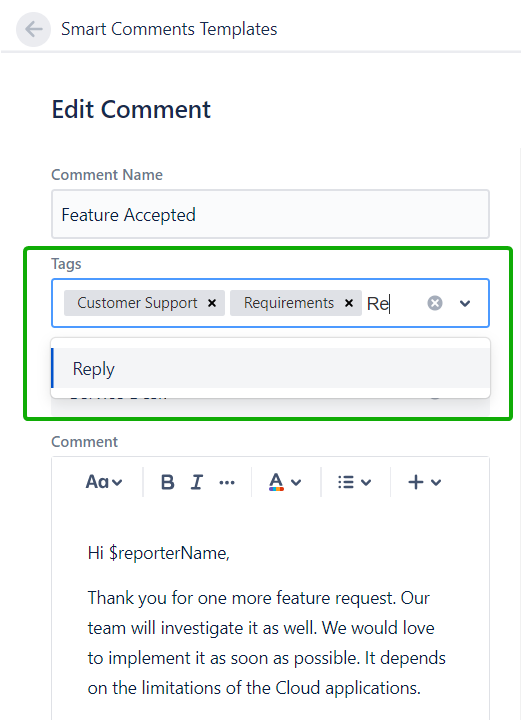Select the Reply tag suggestion

coord(270,368)
